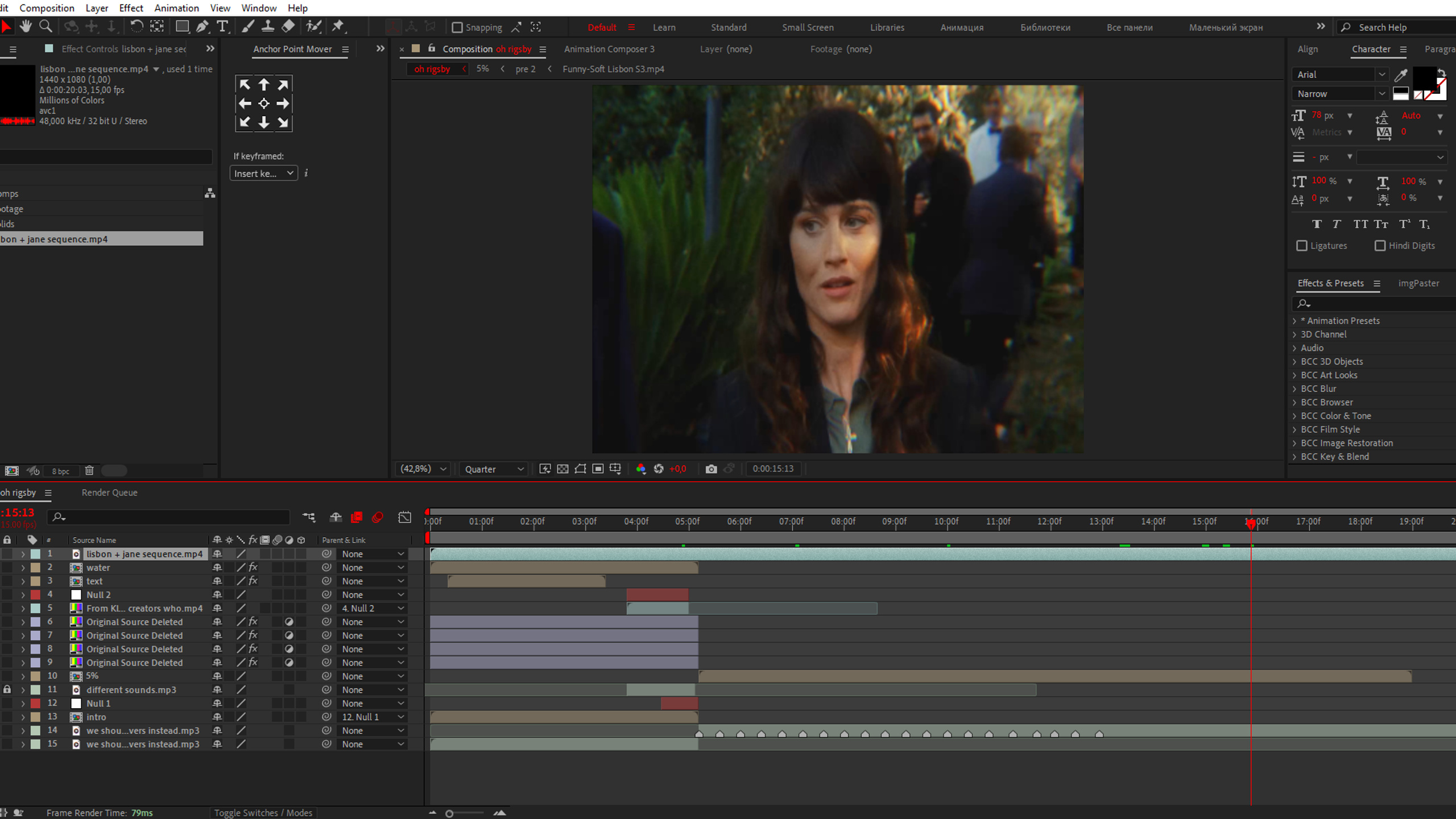The image size is (1456, 819).
Task: Toggle transparency grid in viewer
Action: [x=562, y=469]
